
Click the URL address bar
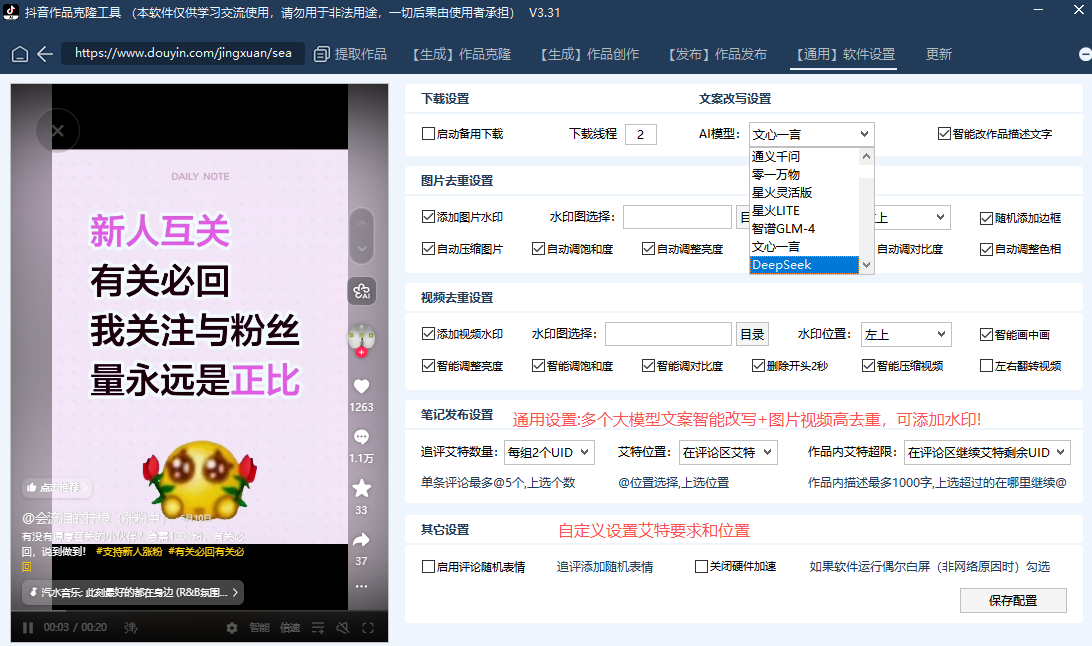(183, 53)
